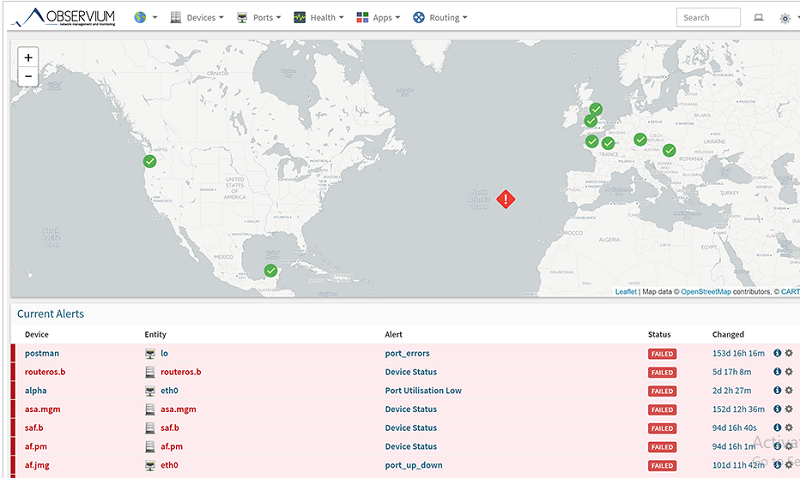The width and height of the screenshot is (800, 478).
Task: Click the green marker near Mexico
Action: point(270,270)
